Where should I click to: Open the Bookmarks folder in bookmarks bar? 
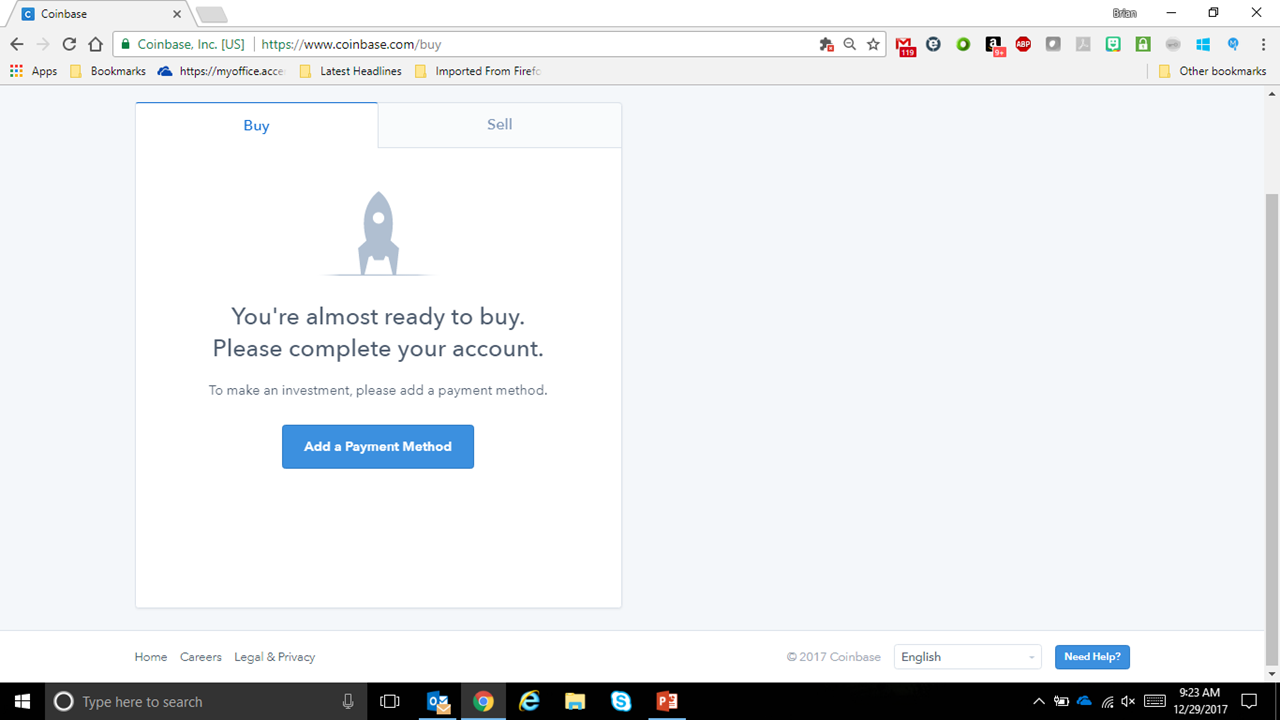(x=108, y=71)
